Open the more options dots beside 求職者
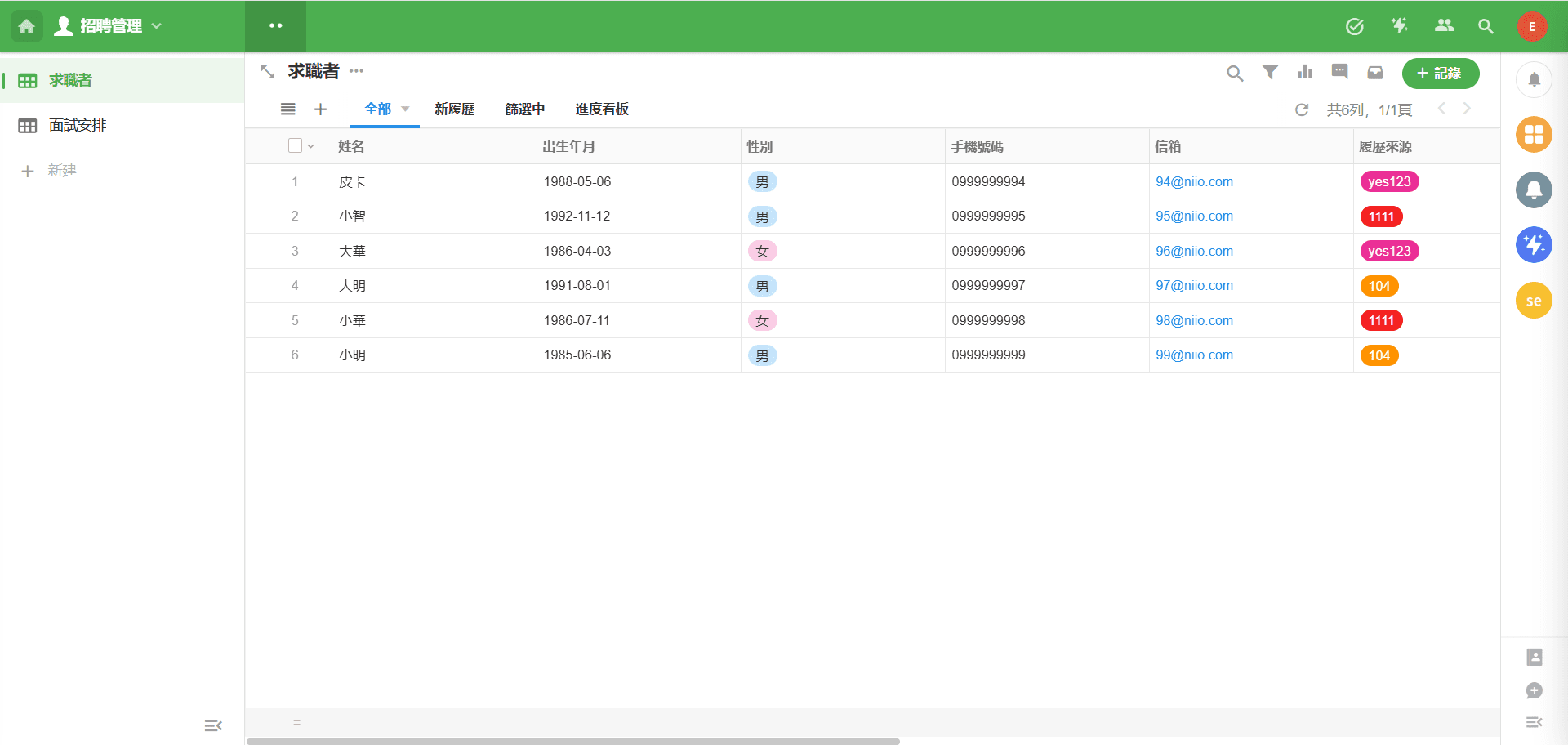1568x745 pixels. [357, 71]
